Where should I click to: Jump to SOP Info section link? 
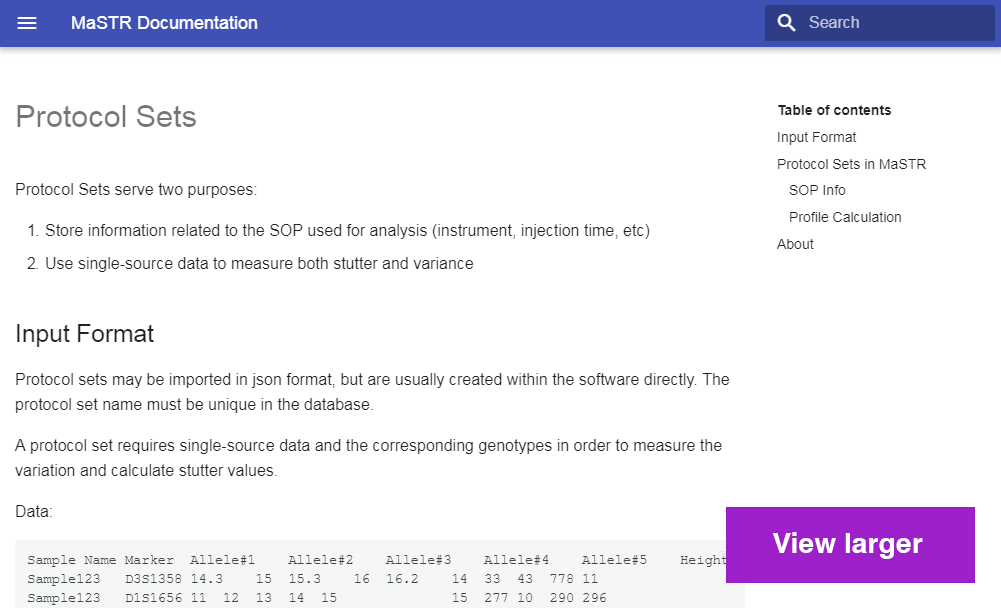pos(817,190)
